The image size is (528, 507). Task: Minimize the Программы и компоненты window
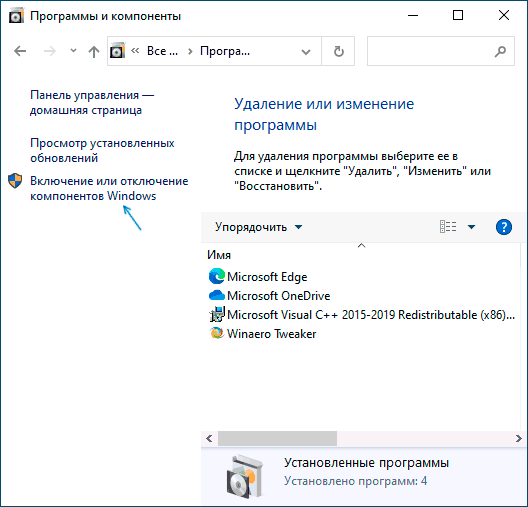(x=413, y=15)
